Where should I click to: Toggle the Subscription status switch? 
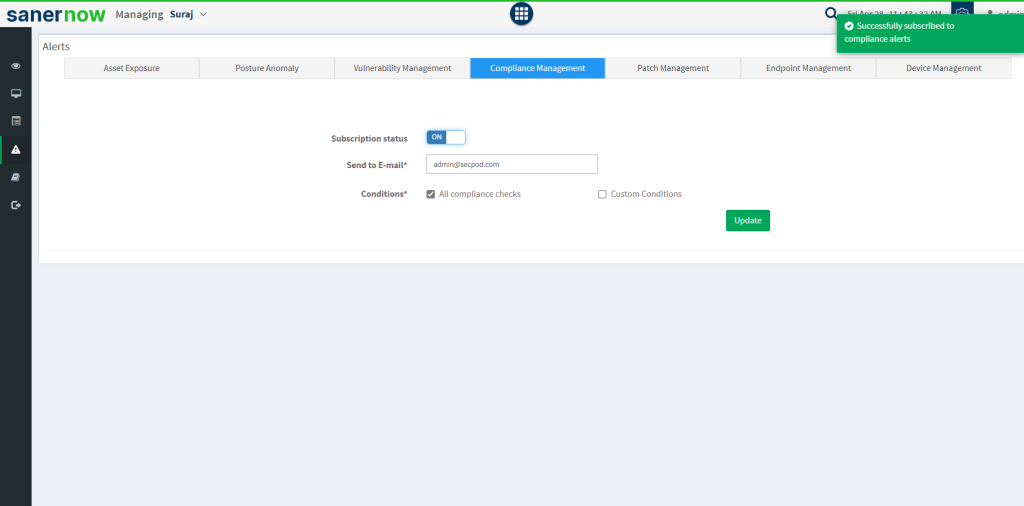pos(446,137)
